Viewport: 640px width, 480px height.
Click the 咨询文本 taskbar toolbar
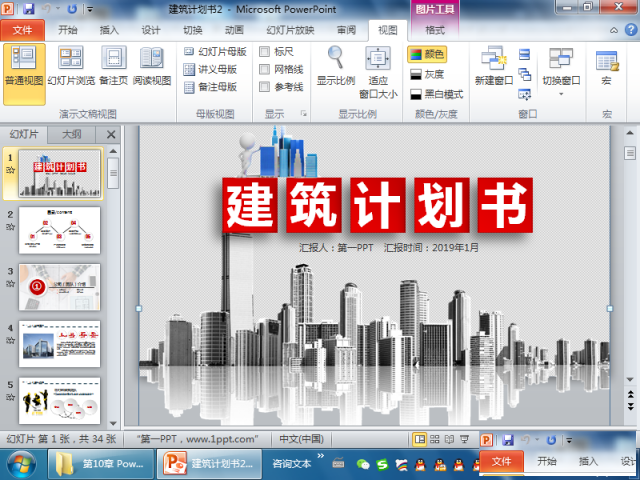(291, 464)
